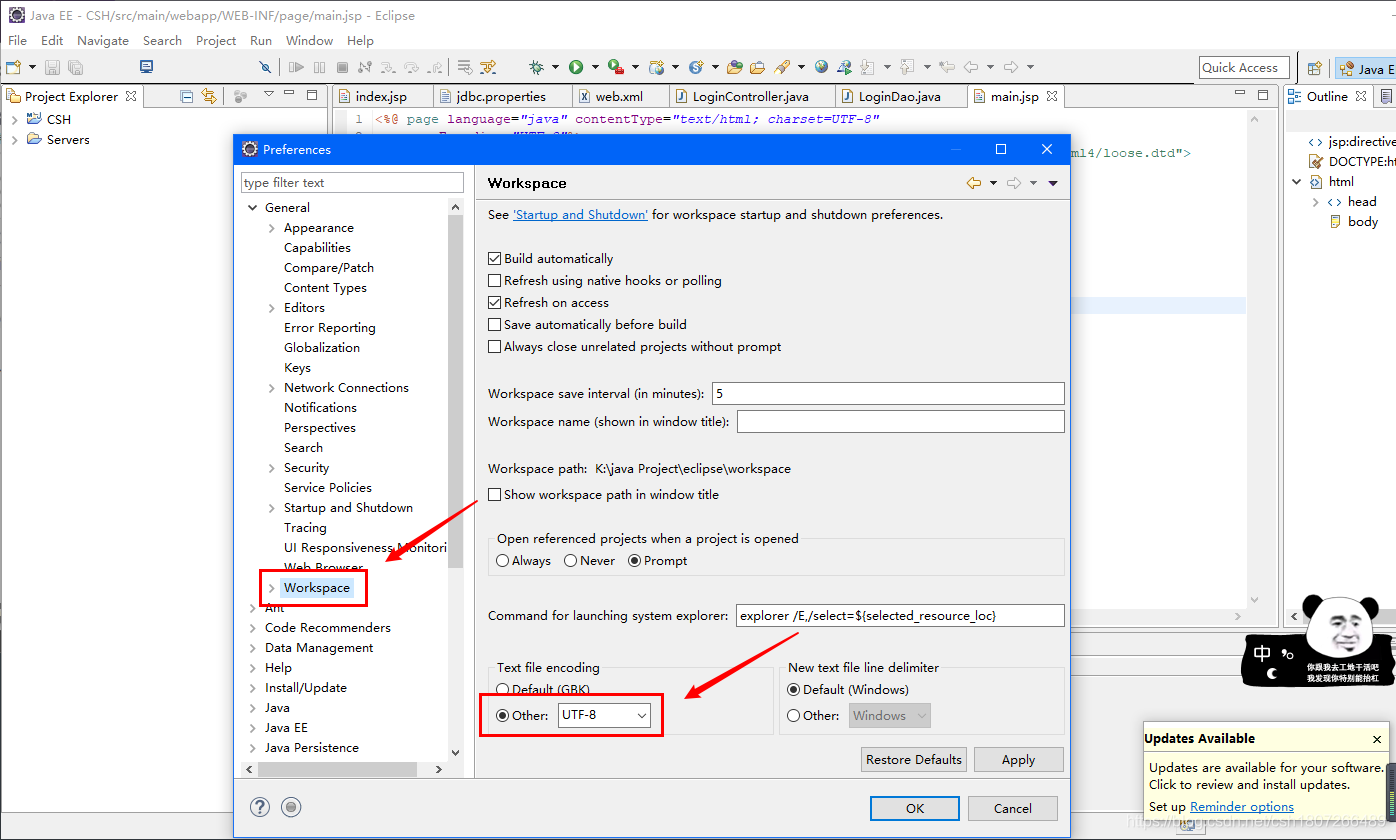This screenshot has width=1396, height=840.
Task: Expand the Editors tree node
Action: click(x=271, y=307)
